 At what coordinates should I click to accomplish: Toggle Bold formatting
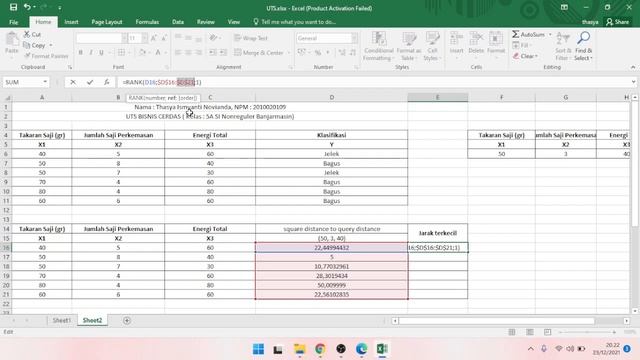[80, 52]
